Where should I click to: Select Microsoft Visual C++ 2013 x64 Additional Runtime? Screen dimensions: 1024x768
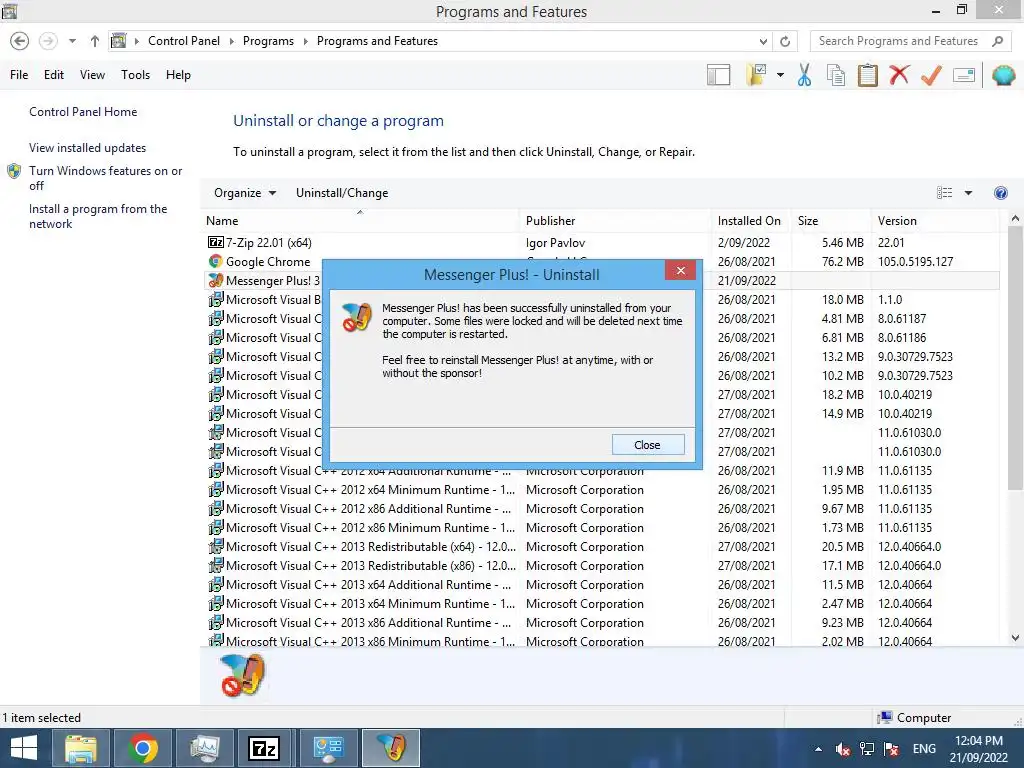point(601,584)
